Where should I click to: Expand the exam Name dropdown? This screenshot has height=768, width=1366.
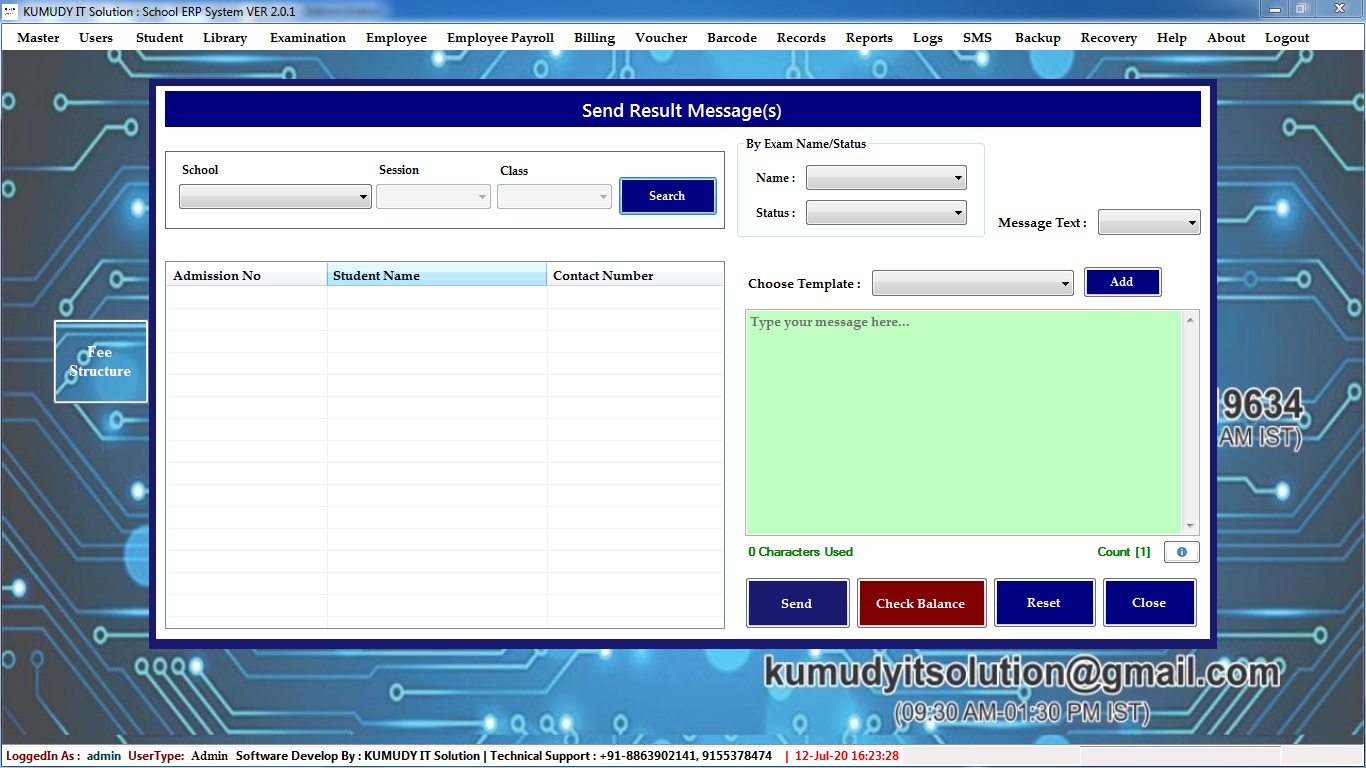[x=886, y=178]
